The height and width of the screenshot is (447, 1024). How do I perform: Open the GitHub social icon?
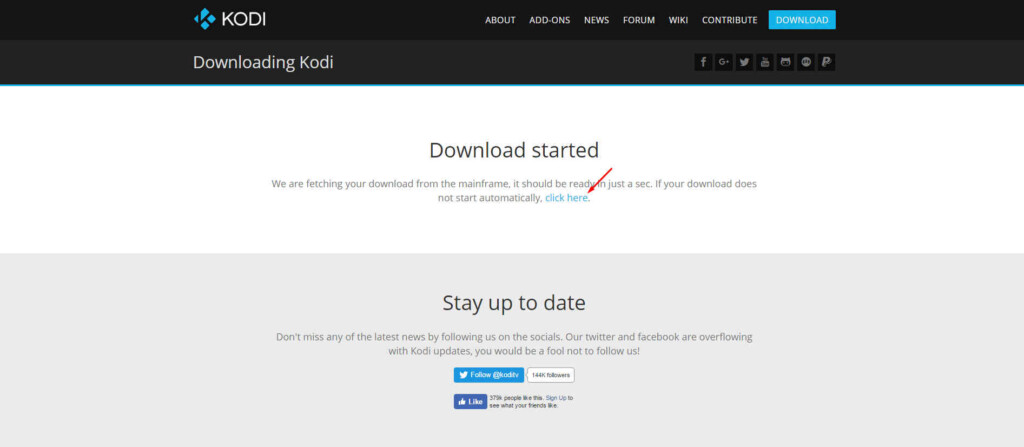786,62
